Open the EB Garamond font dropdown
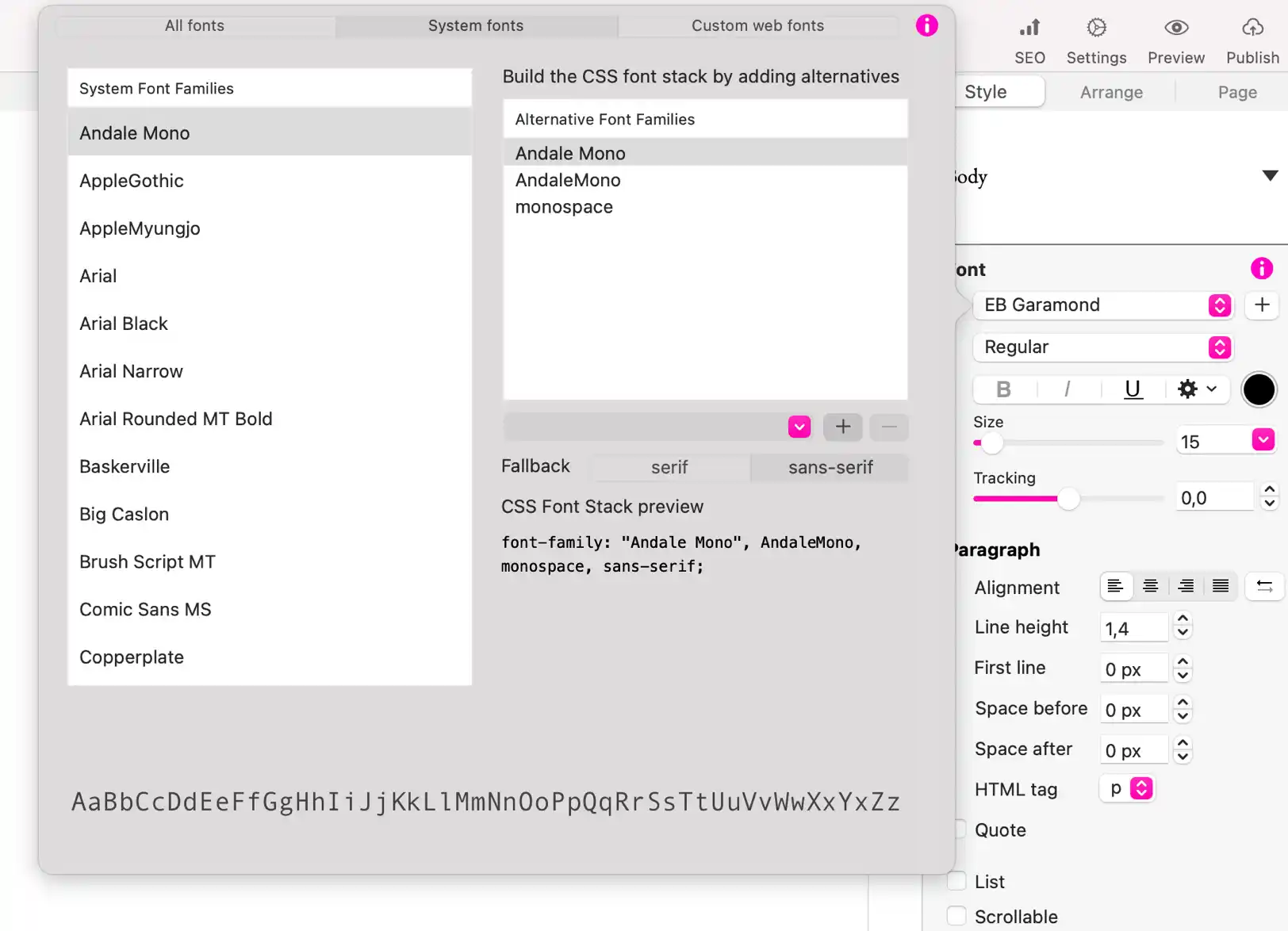Screen dimensions: 1288x931 1102,305
